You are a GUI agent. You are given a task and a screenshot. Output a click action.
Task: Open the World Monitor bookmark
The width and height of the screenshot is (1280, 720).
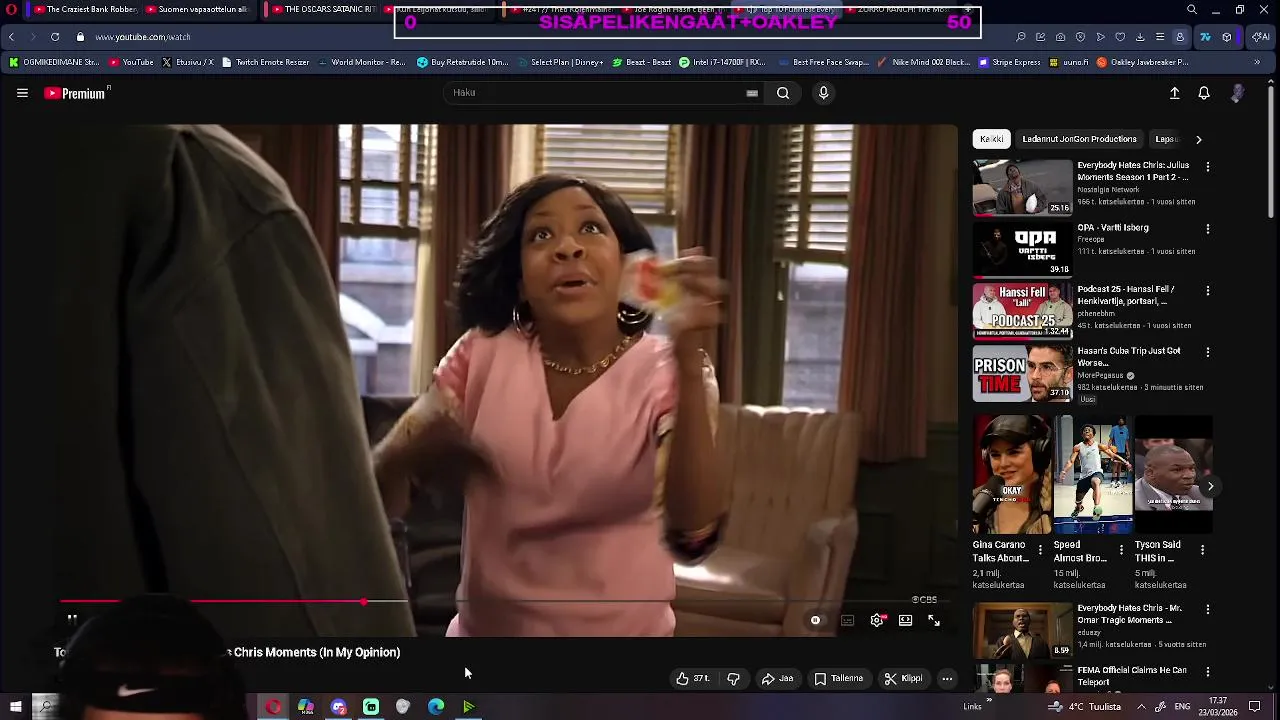tap(361, 62)
